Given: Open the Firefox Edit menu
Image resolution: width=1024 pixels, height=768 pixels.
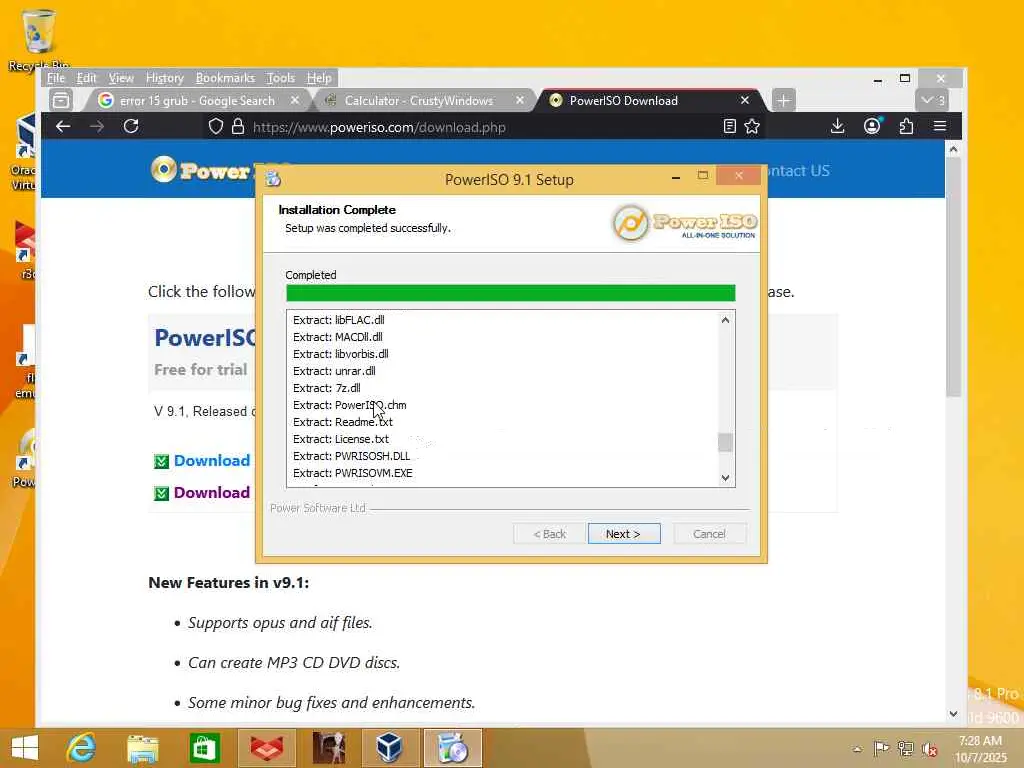Looking at the screenshot, I should (86, 78).
